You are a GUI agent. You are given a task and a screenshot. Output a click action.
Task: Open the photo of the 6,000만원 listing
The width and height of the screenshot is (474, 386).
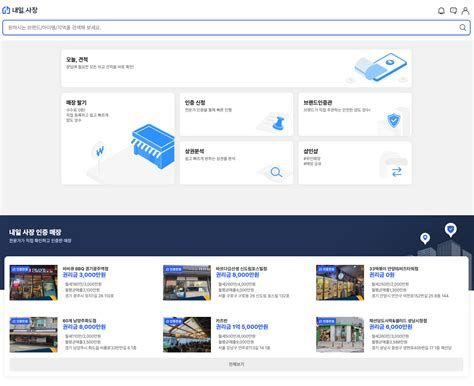tap(340, 335)
